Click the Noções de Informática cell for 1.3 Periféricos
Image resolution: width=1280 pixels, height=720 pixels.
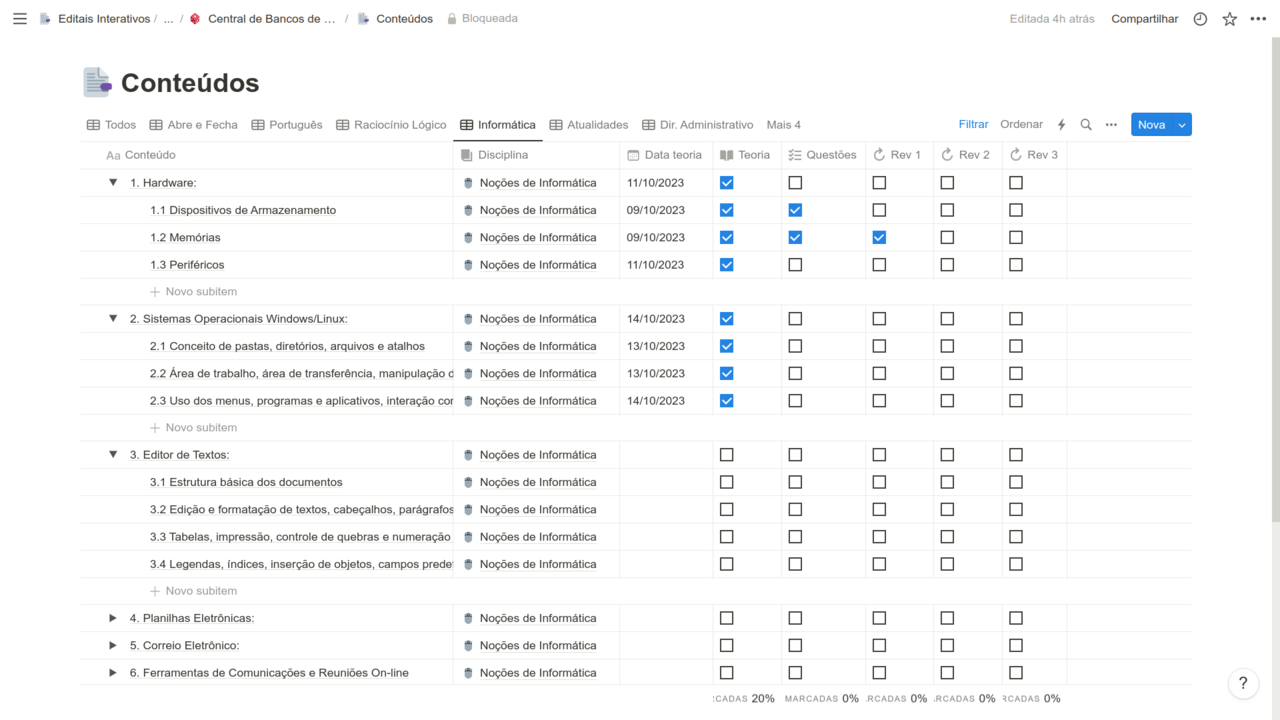click(536, 265)
